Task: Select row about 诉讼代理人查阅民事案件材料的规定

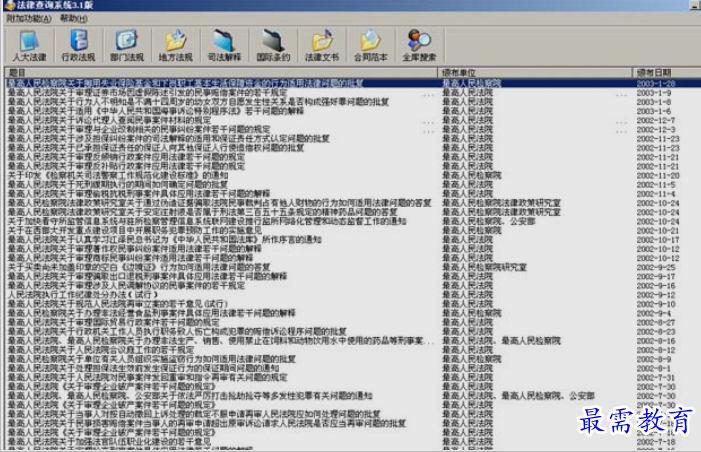Action: (x=352, y=120)
